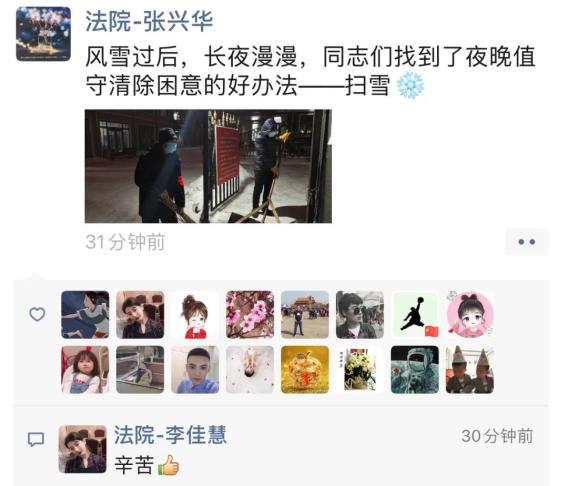568x486 pixels.
Task: Open the golden vase avatar
Action: click(x=305, y=369)
